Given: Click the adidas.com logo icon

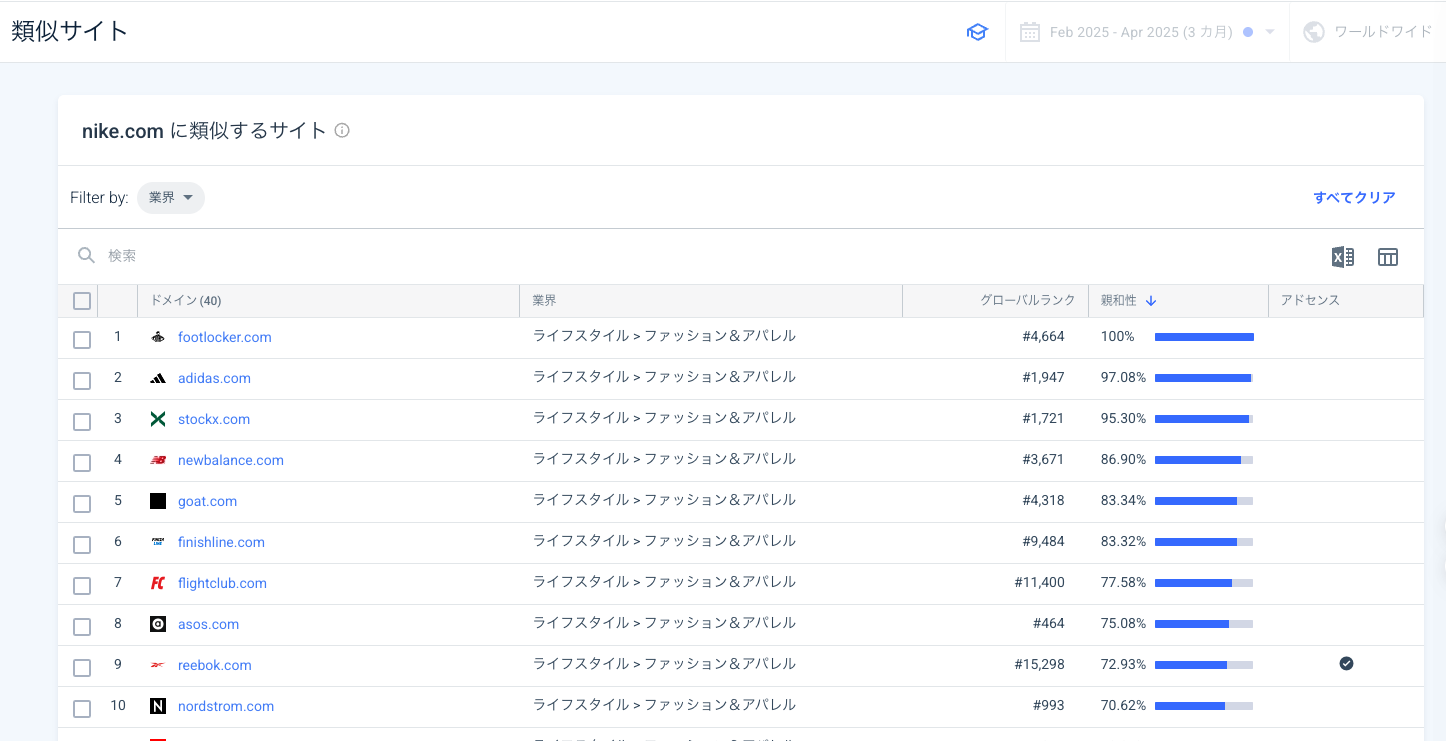Looking at the screenshot, I should tap(158, 378).
